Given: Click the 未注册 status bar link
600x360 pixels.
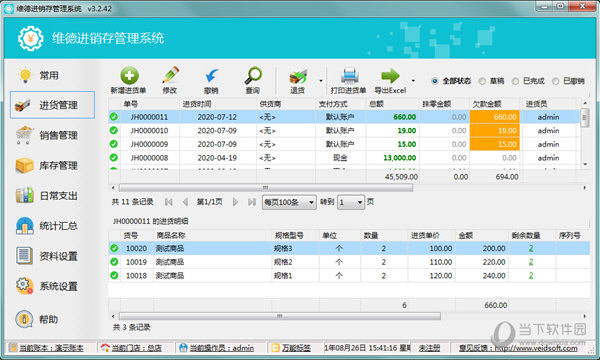Looking at the screenshot, I should 429,348.
